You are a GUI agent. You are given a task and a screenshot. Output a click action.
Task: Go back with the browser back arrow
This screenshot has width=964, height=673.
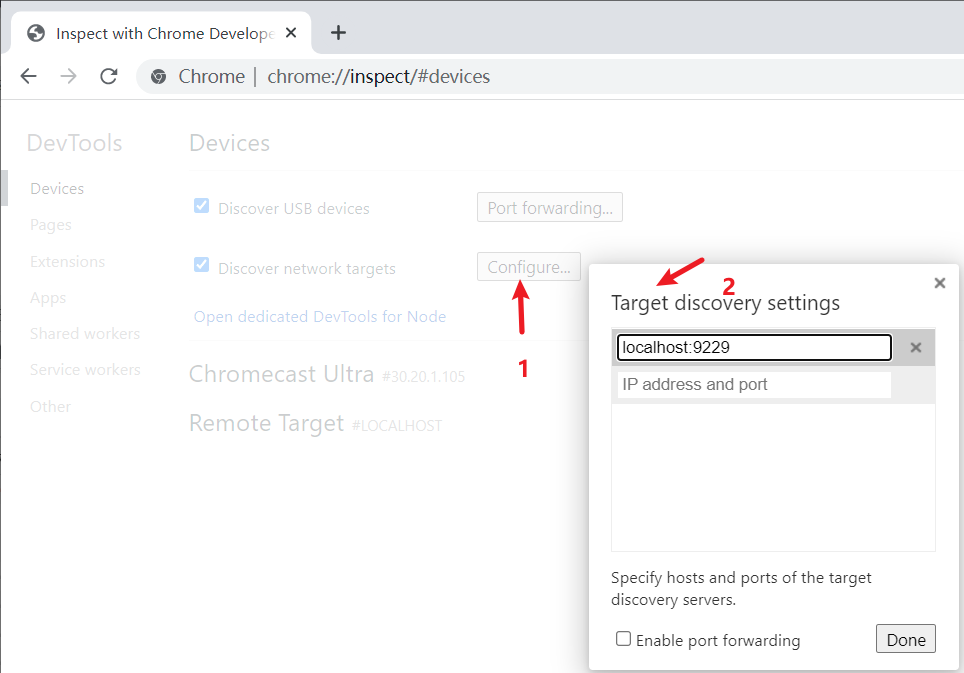(x=29, y=76)
